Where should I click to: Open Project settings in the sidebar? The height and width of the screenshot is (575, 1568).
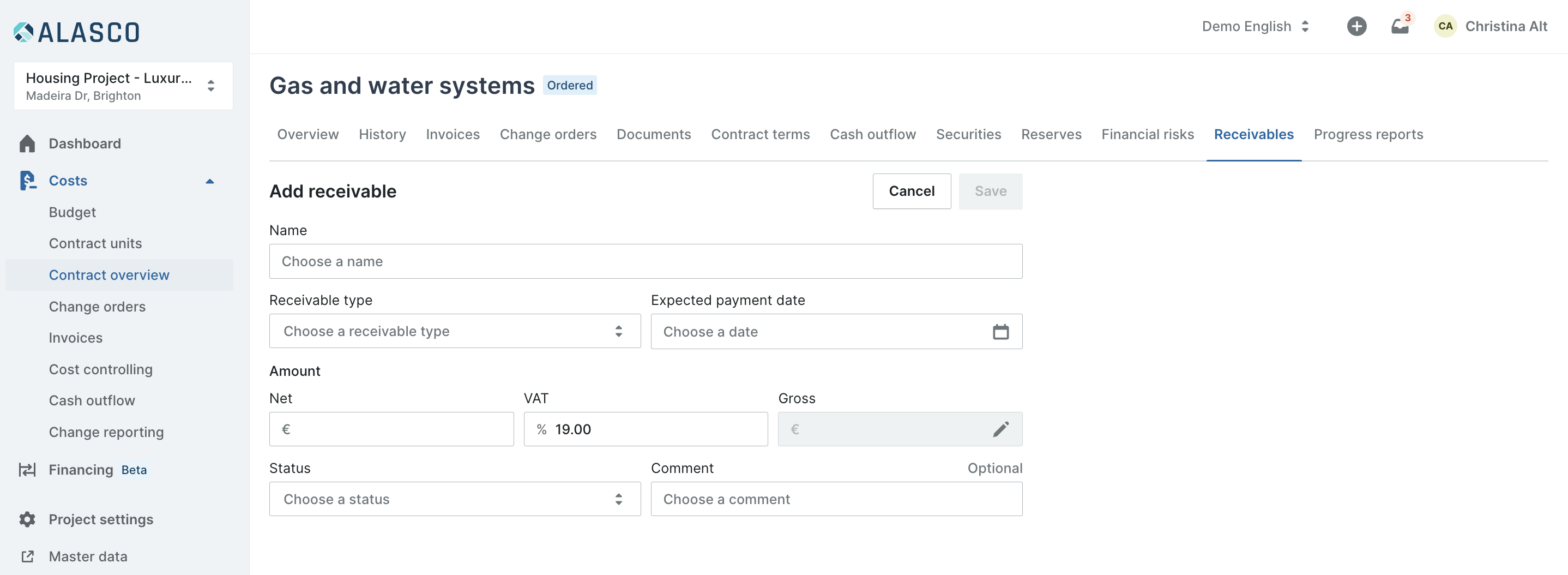[x=101, y=519]
